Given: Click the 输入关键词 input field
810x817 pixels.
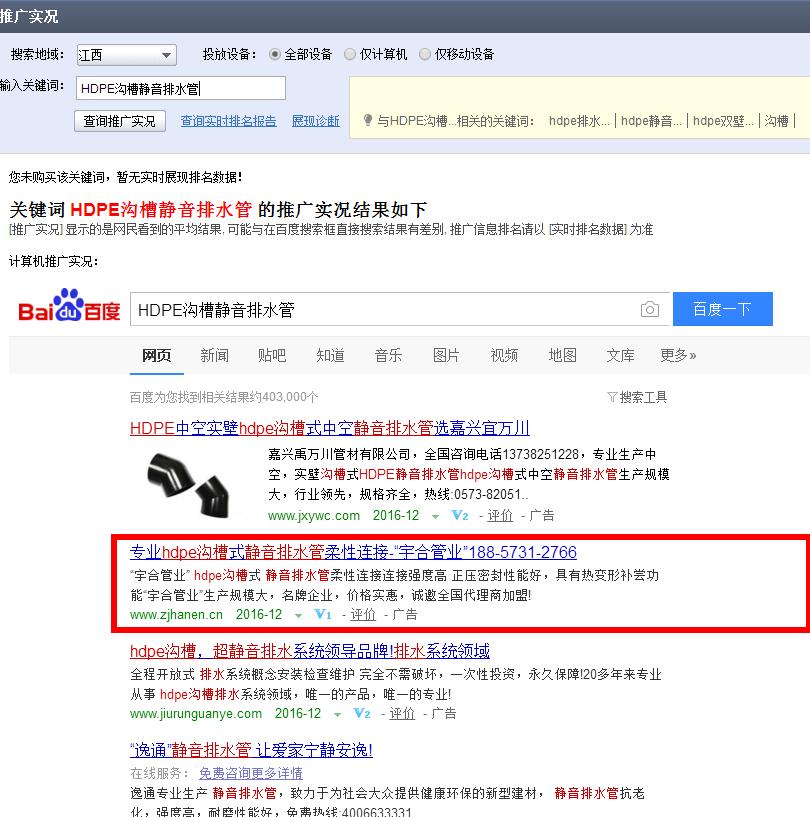Looking at the screenshot, I should click(181, 88).
